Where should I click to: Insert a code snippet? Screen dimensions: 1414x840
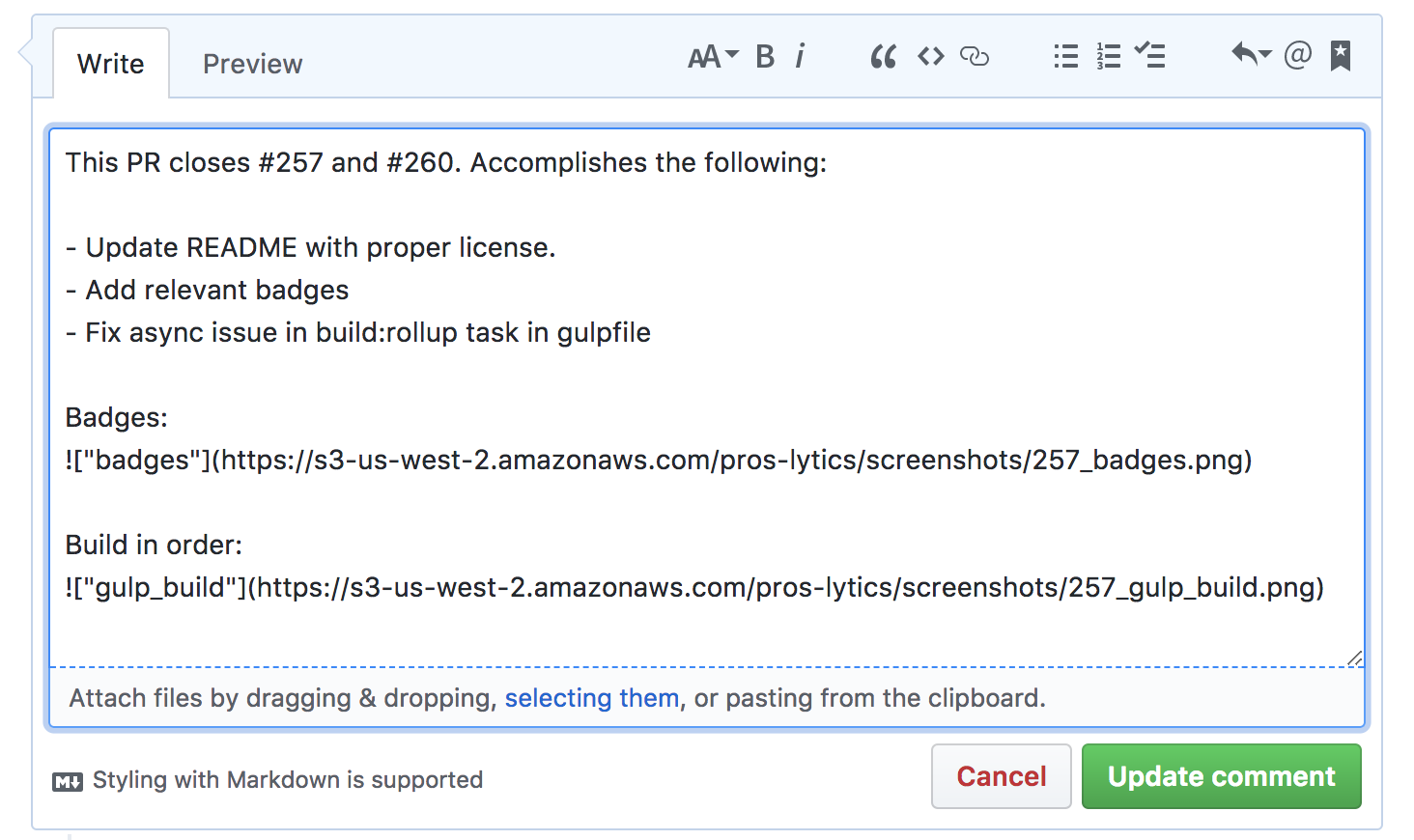point(929,57)
